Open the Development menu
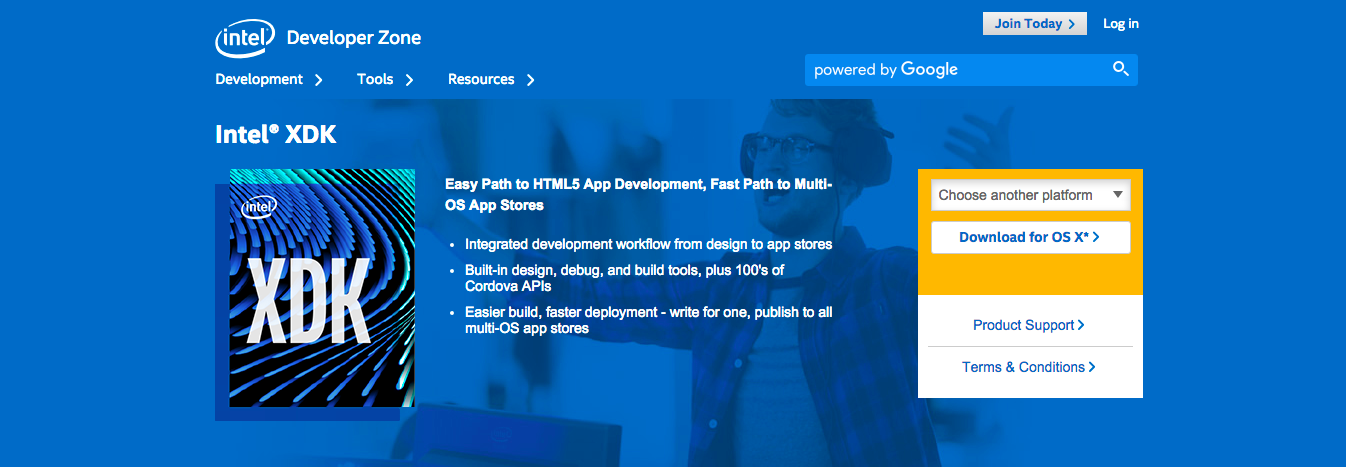Viewport: 1346px width, 468px height. (x=269, y=79)
